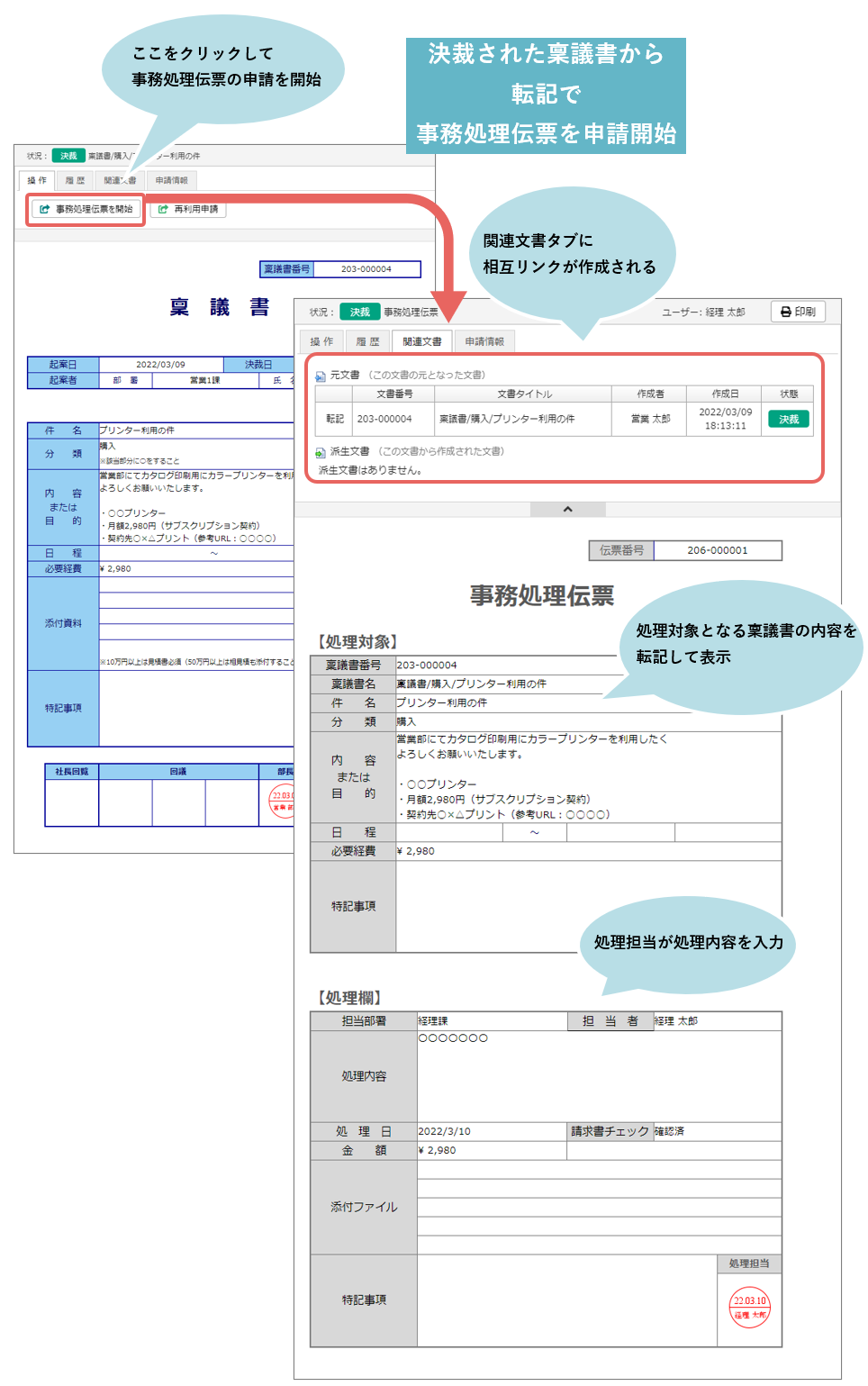This screenshot has width=868, height=1386.
Task: Click the 請求書チェック field showing 確認済
Action: click(717, 1132)
